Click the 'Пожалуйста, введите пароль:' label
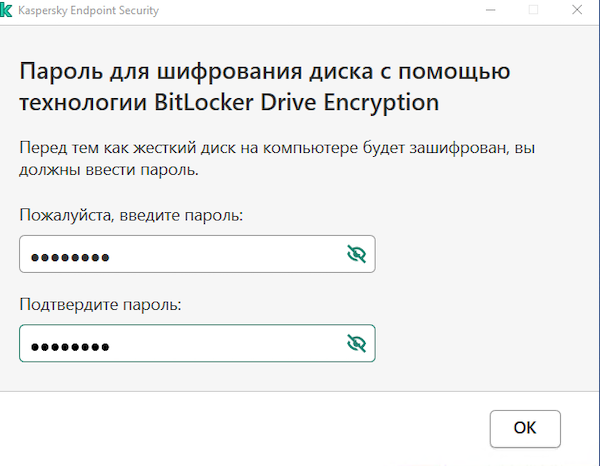 (x=130, y=215)
